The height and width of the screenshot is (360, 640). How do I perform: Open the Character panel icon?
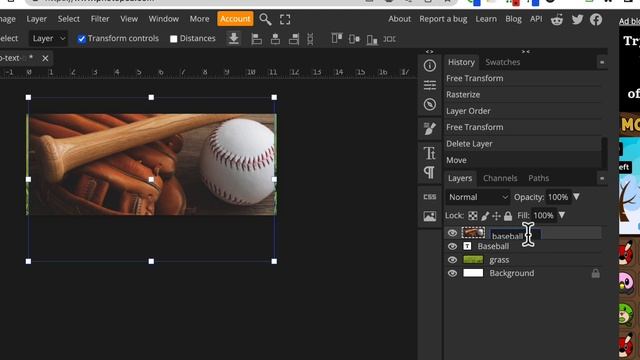(x=429, y=153)
